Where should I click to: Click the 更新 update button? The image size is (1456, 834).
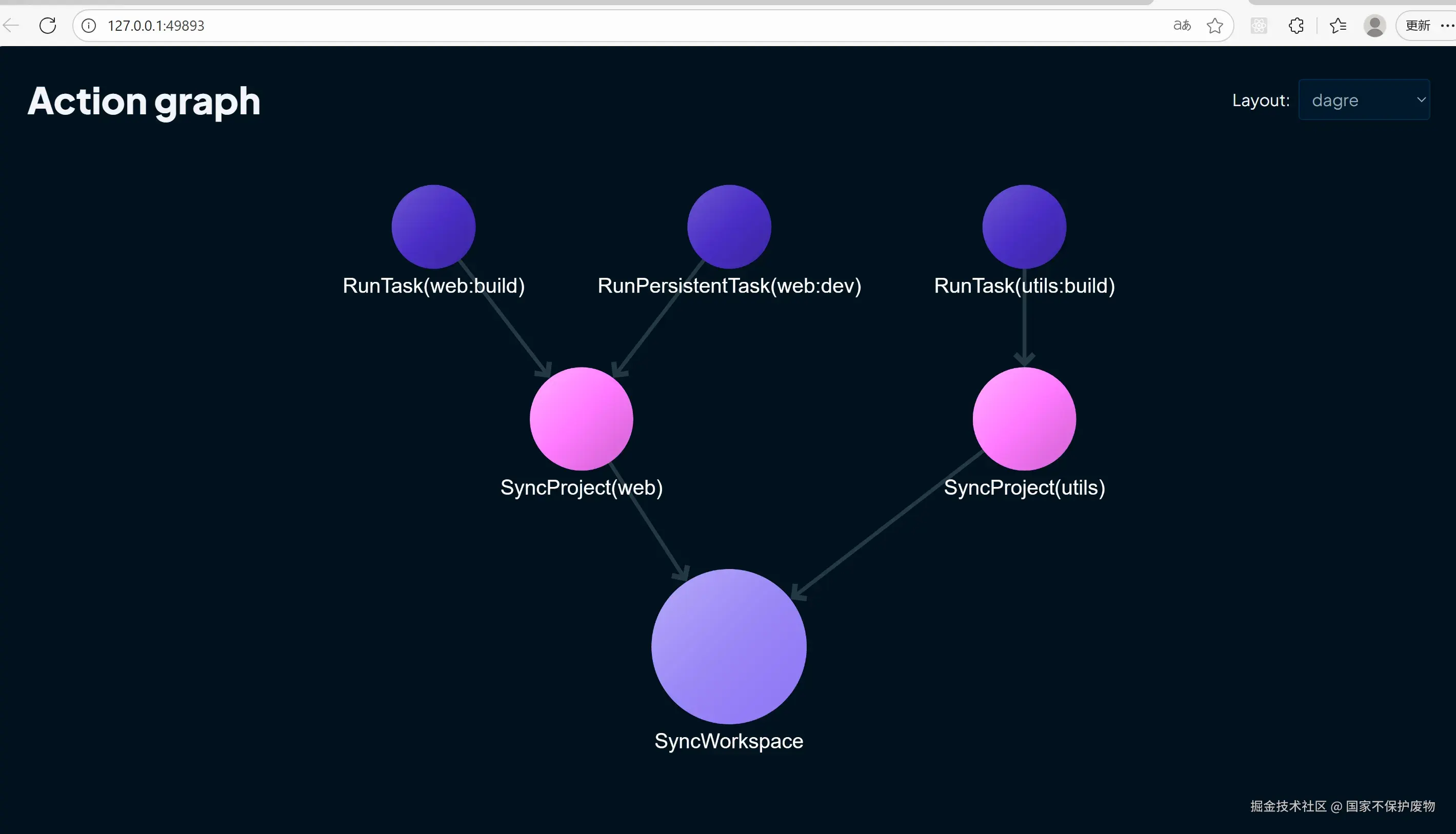tap(1418, 25)
